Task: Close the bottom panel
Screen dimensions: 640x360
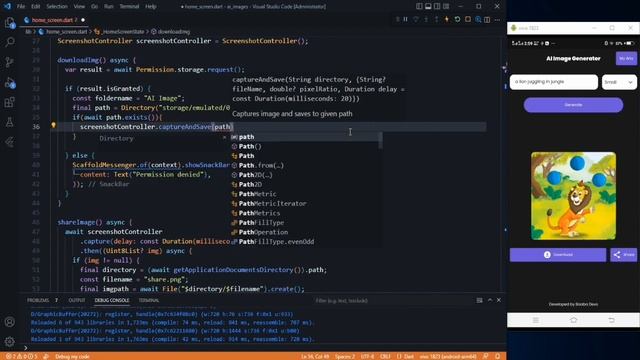Action: (x=499, y=300)
